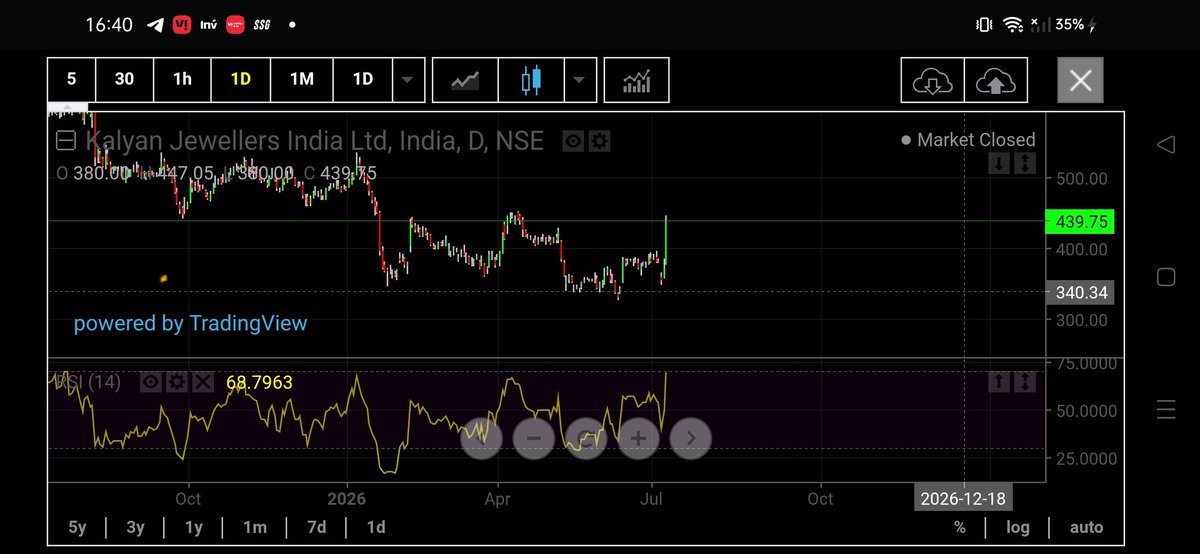This screenshot has height=554, width=1200.
Task: Open Telegram notification in status bar
Action: [156, 24]
